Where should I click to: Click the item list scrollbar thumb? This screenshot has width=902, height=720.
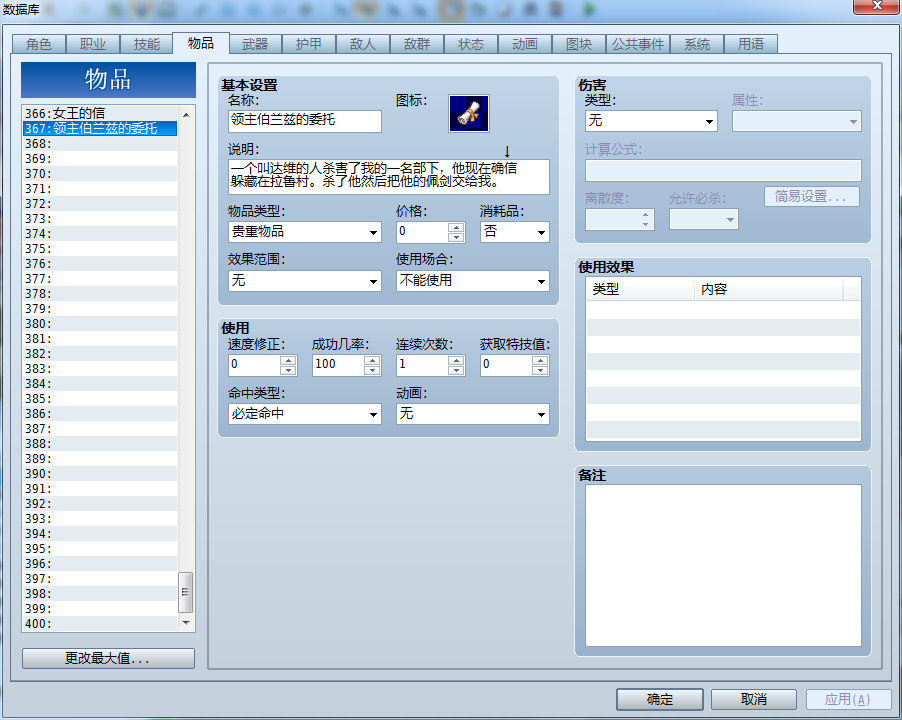[x=185, y=592]
